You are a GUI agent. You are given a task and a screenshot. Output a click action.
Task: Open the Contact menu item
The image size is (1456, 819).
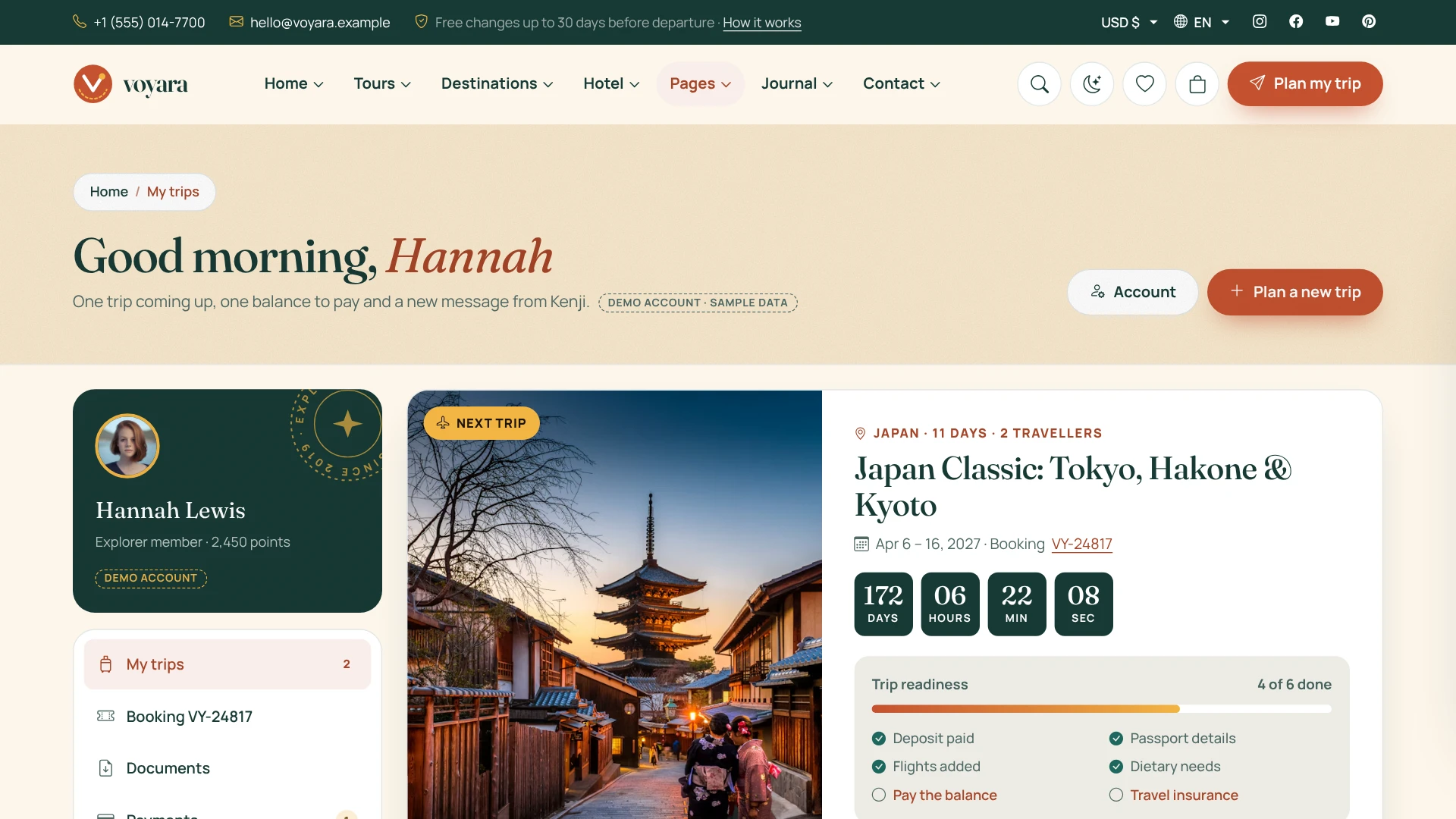tap(902, 83)
